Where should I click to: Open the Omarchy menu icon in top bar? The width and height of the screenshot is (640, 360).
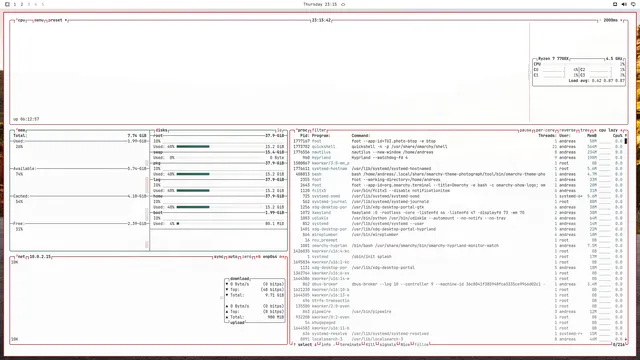7,4
